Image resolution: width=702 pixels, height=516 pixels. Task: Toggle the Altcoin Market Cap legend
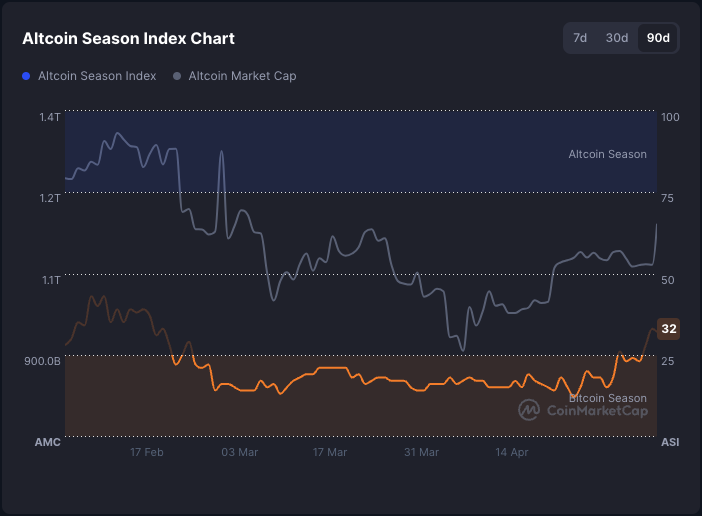(x=242, y=75)
